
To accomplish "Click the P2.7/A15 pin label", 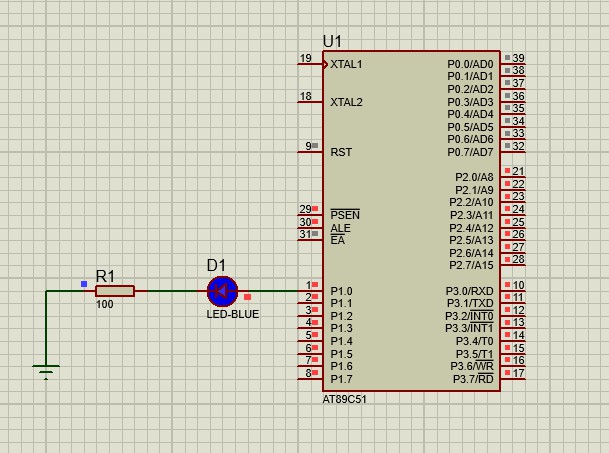I will pos(471,265).
